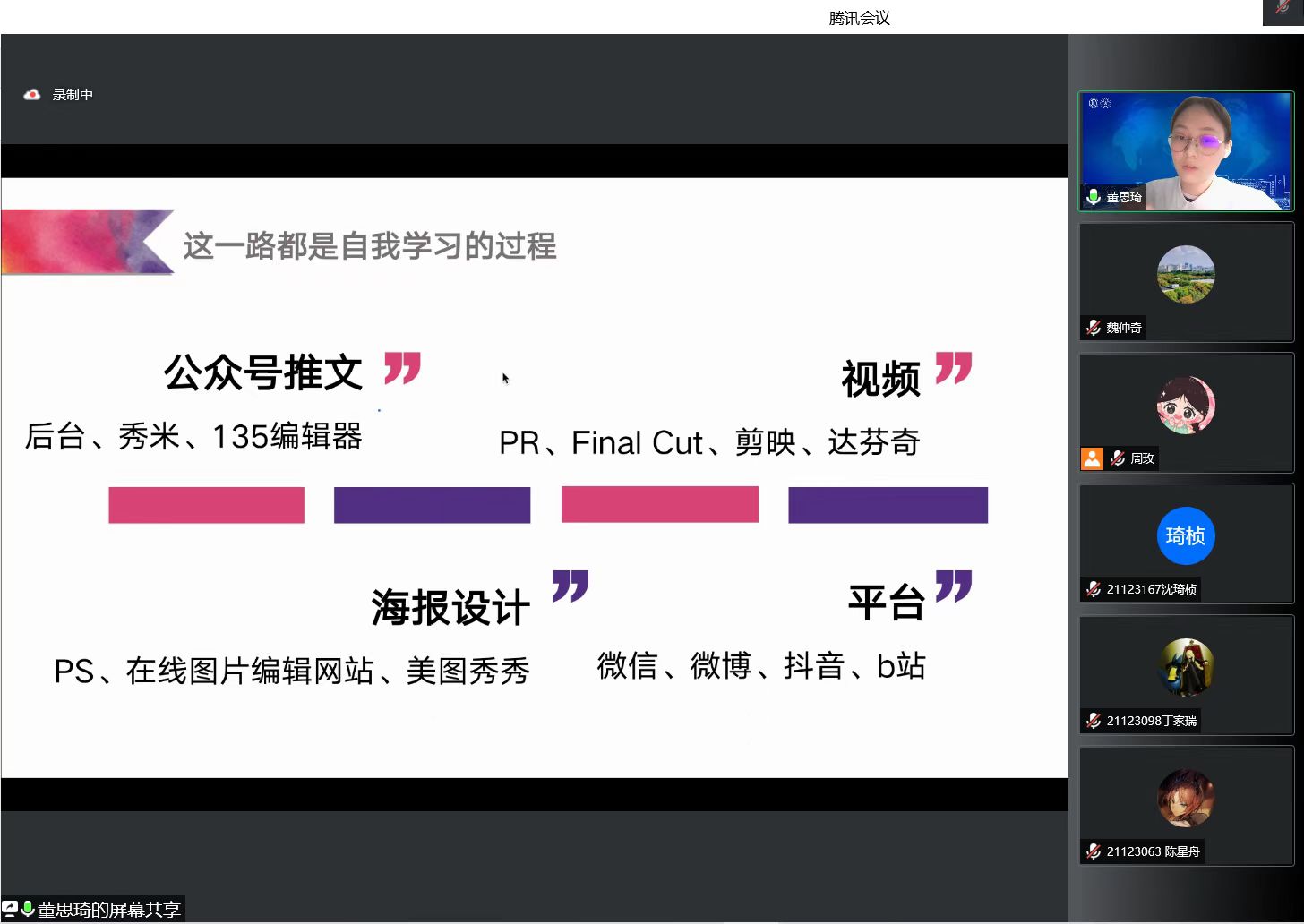
Task: Click the 这一路都是自我学习的过程 slide title
Action: [x=370, y=245]
